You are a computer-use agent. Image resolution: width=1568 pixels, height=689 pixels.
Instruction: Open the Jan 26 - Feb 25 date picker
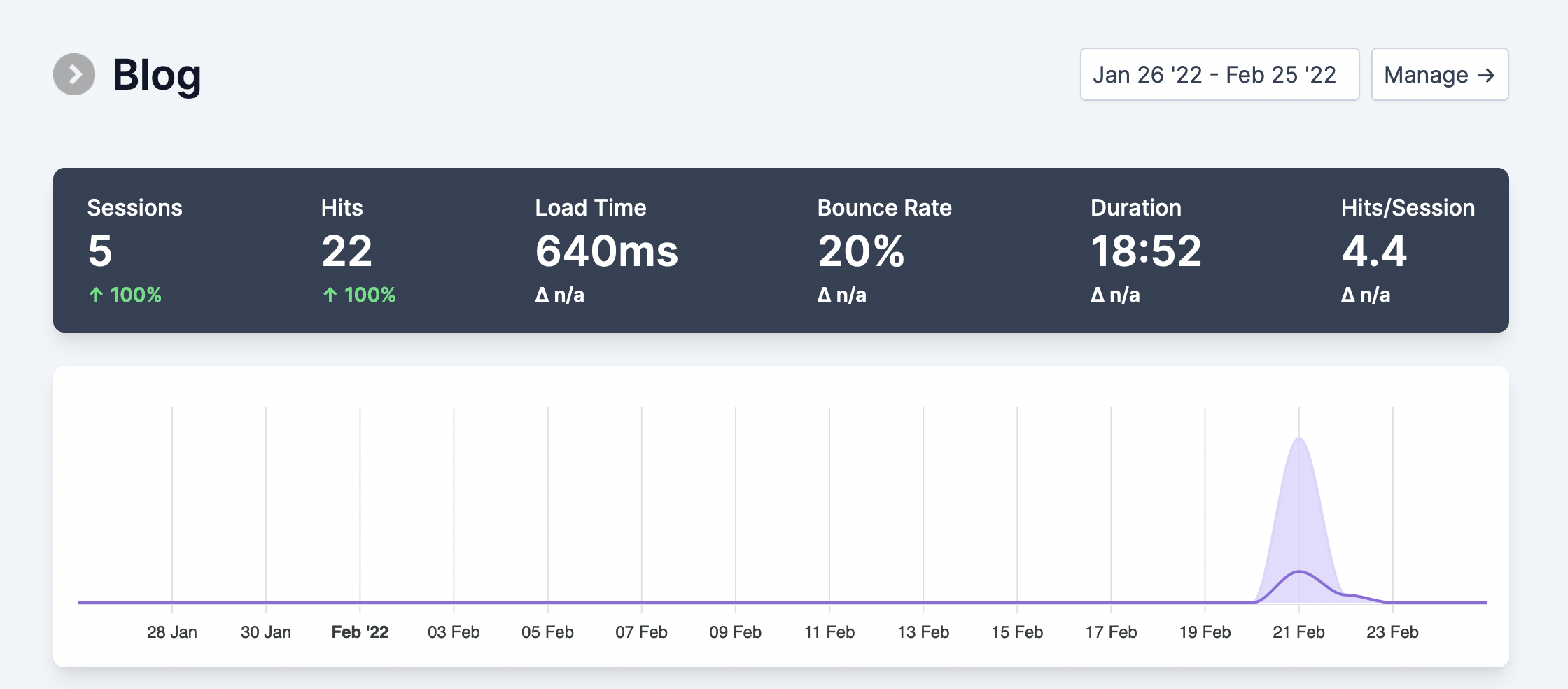click(1219, 74)
